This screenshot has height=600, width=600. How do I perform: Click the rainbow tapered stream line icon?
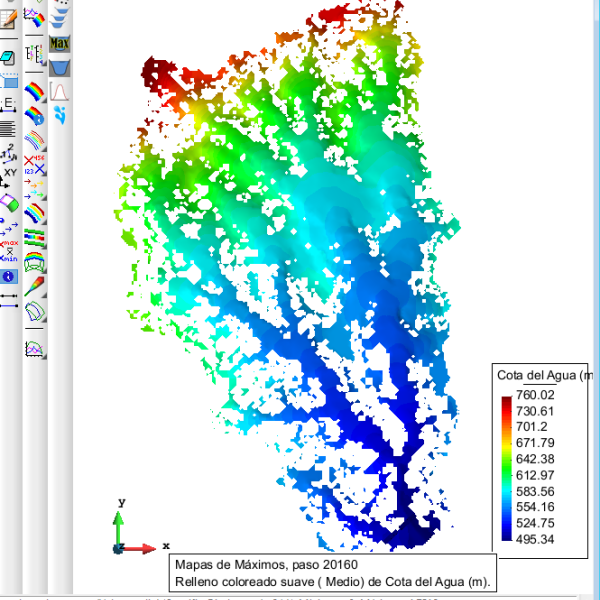pos(35,287)
